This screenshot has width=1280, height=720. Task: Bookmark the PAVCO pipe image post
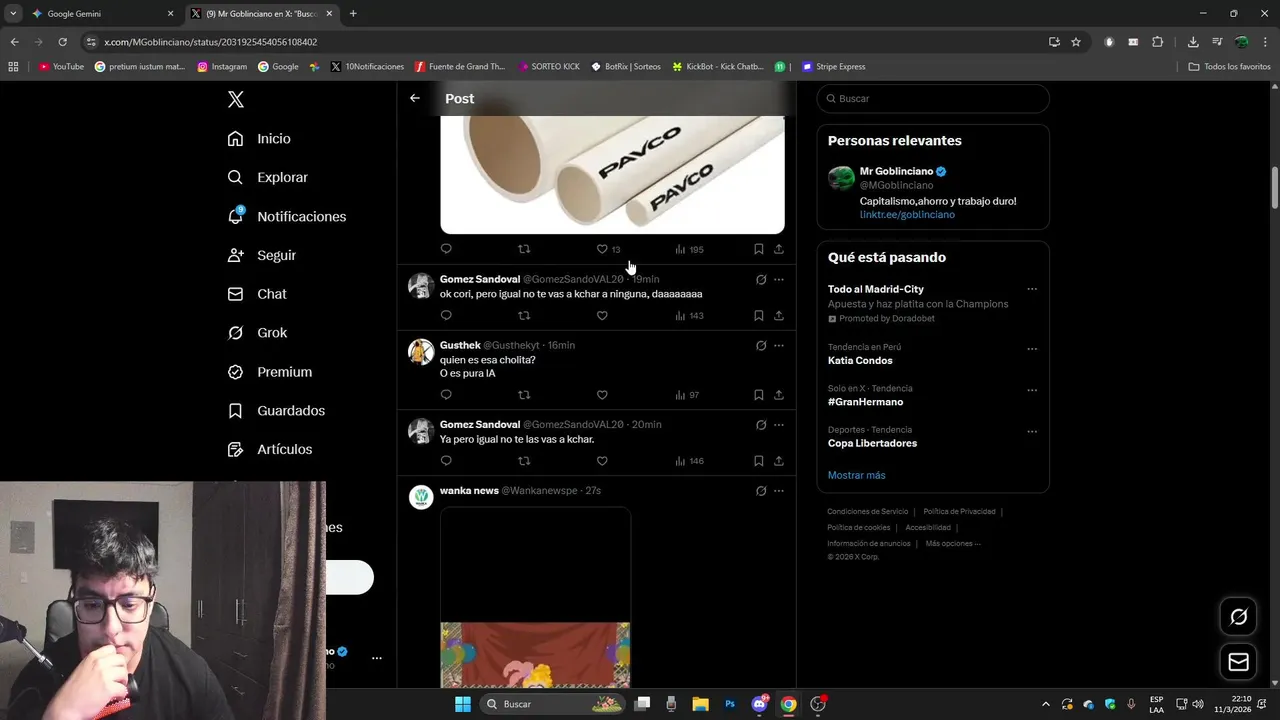pos(759,249)
